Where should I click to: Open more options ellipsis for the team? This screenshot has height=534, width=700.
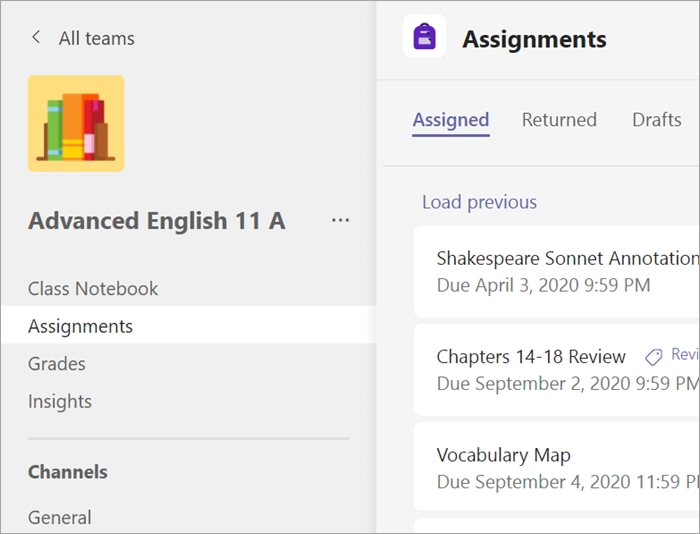tap(340, 221)
